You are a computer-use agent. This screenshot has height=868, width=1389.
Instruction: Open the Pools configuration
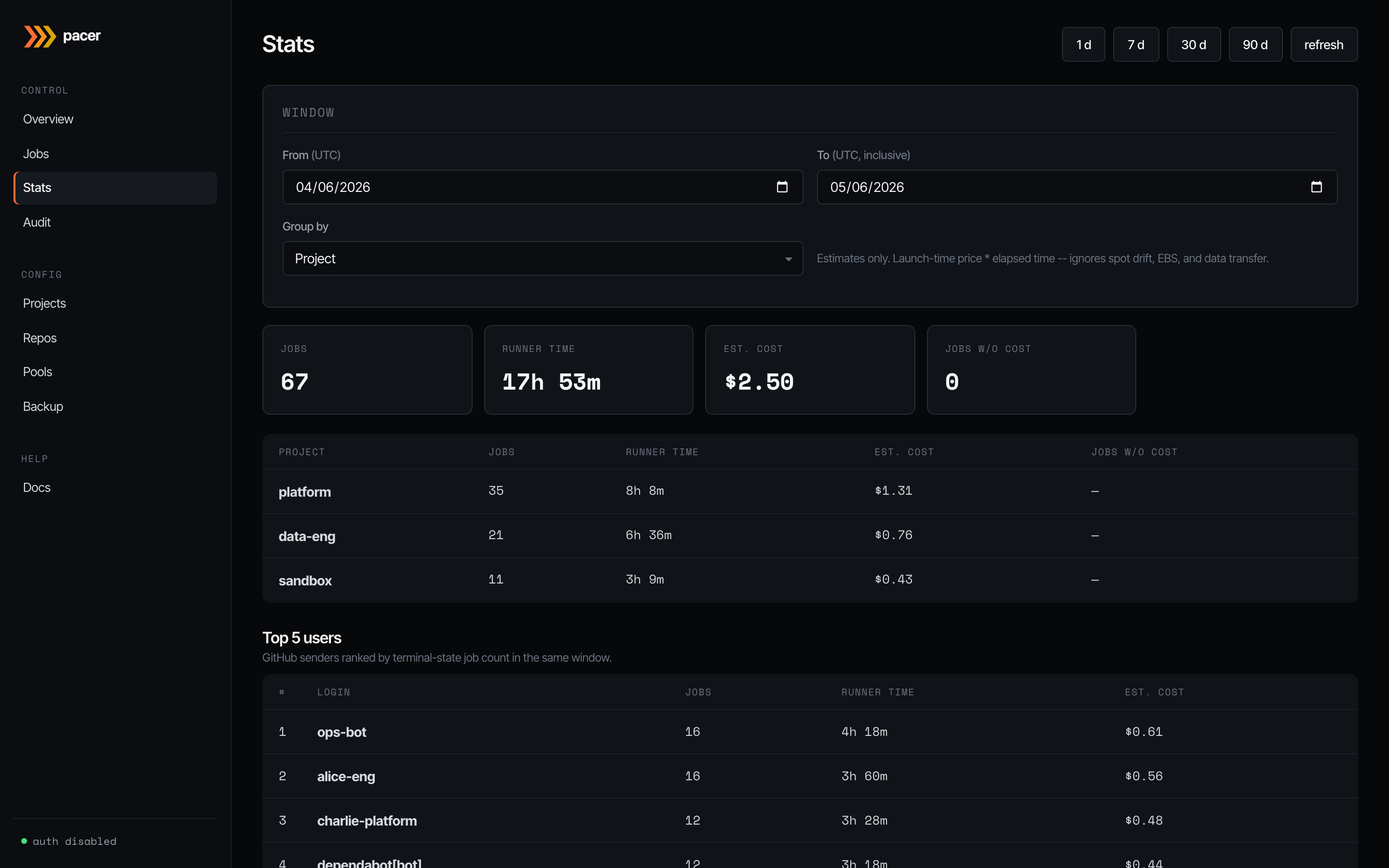(115, 371)
